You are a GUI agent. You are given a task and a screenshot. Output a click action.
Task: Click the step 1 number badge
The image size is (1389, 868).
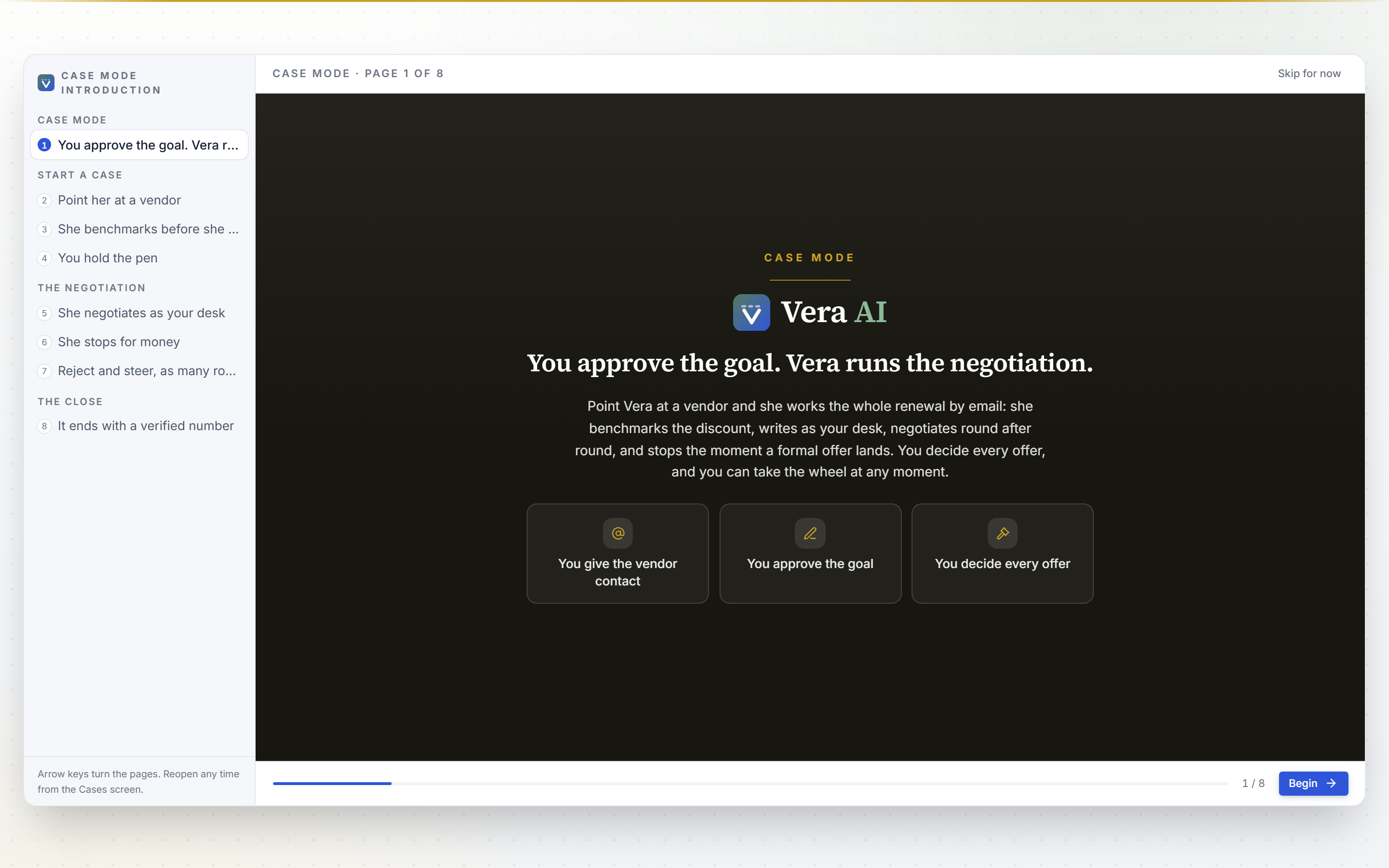[44, 145]
